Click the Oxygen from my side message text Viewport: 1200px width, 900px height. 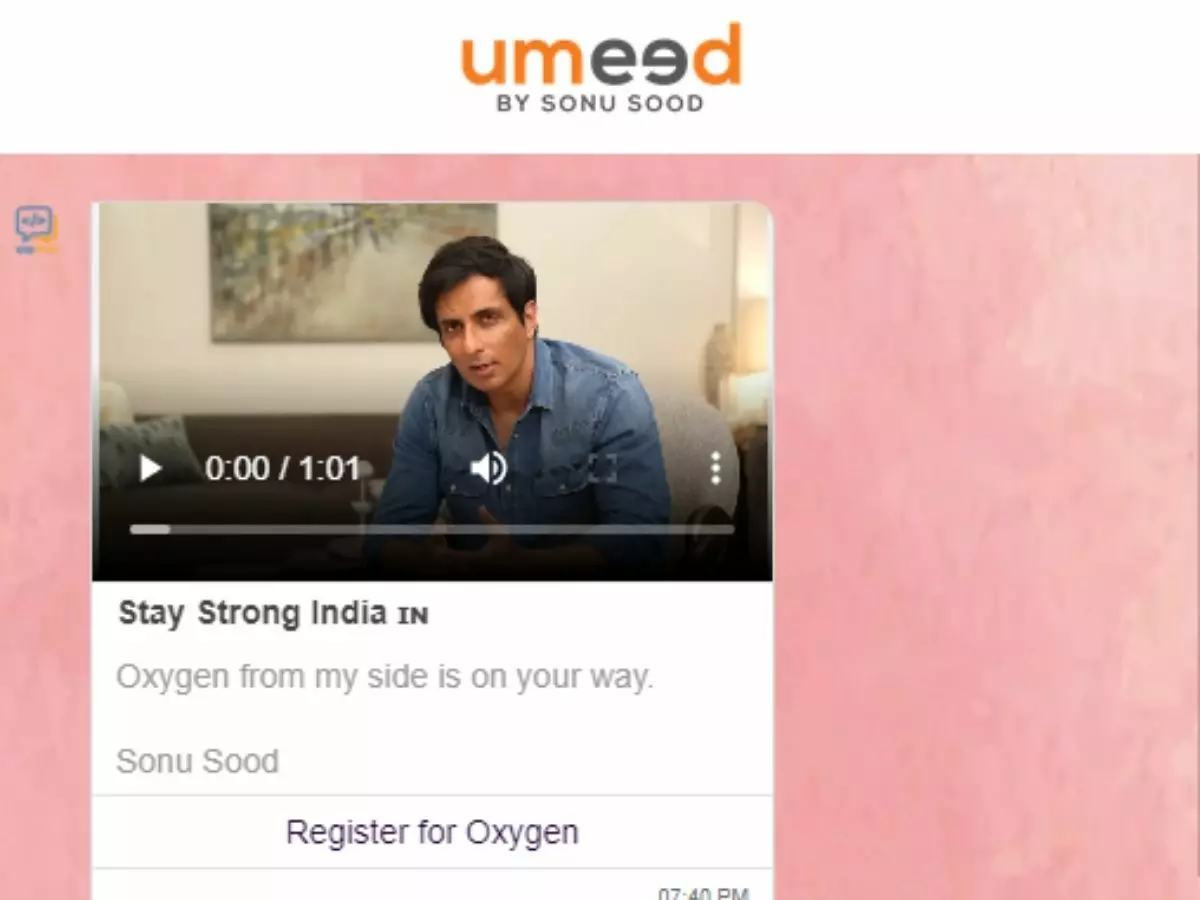[x=385, y=677]
